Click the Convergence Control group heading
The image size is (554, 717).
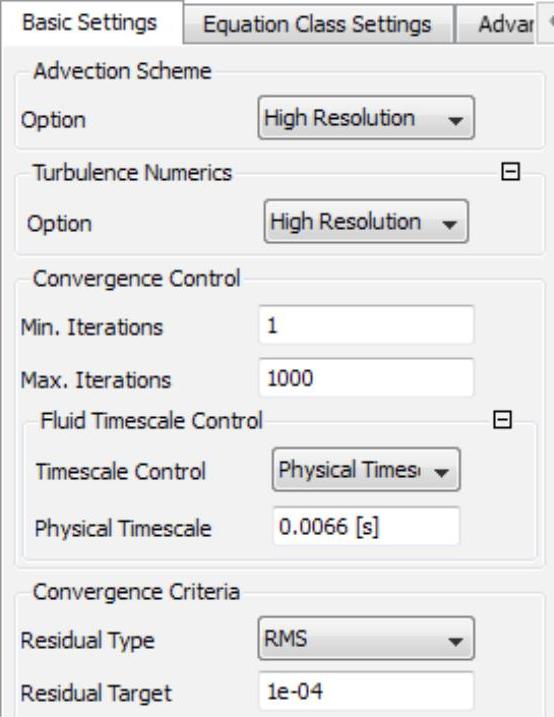[x=137, y=278]
